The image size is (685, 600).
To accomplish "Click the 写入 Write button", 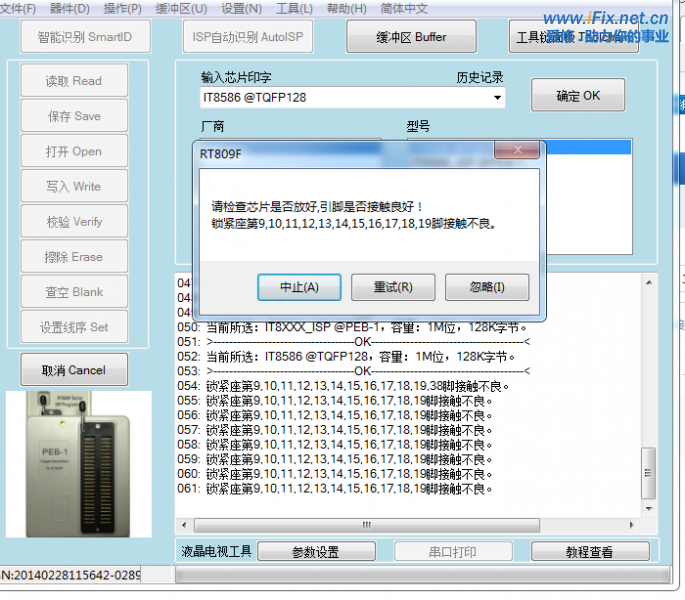I will (74, 186).
